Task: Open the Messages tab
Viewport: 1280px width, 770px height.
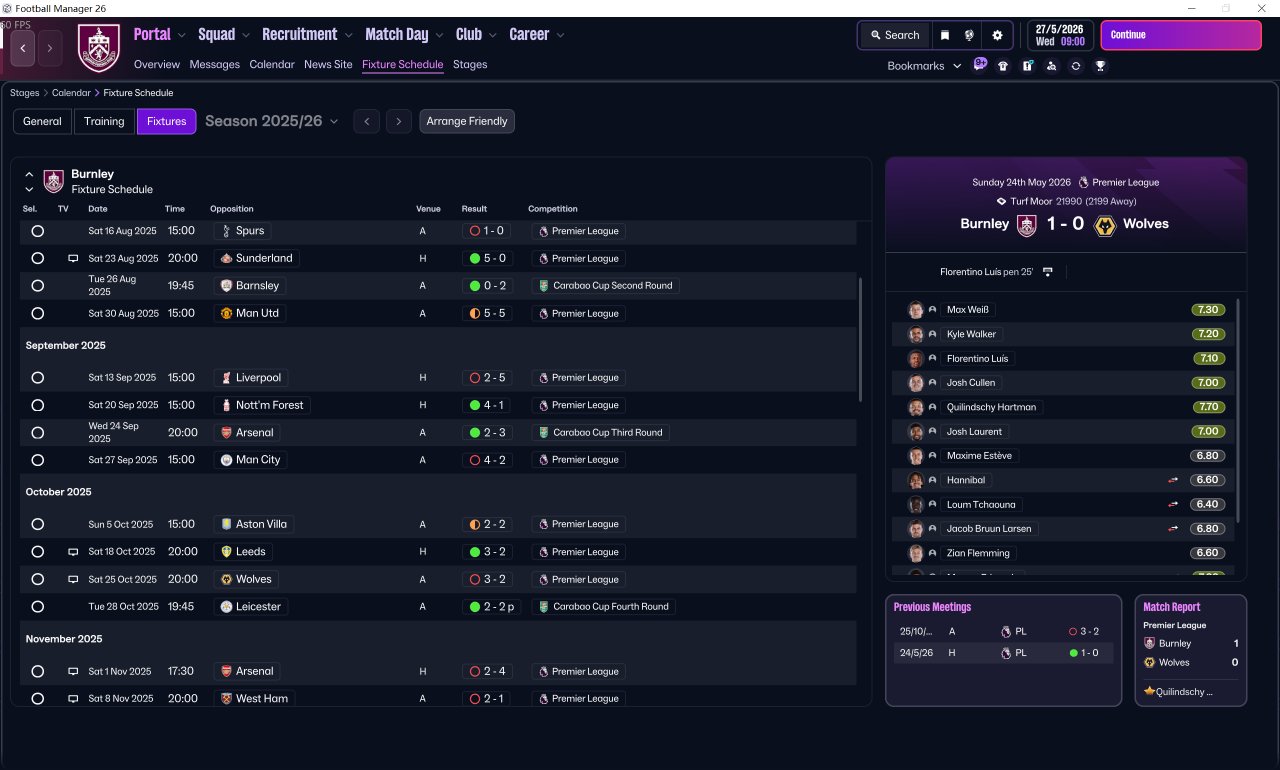Action: [x=214, y=64]
